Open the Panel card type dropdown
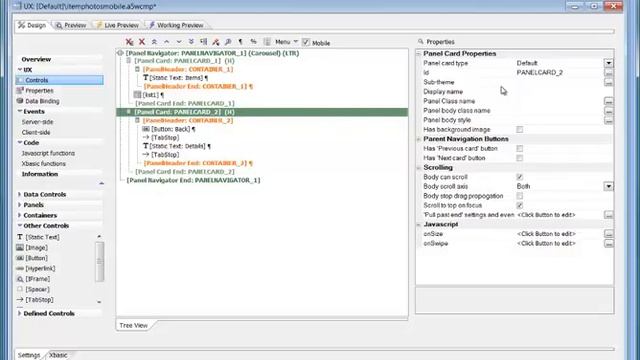The height and width of the screenshot is (360, 640). pos(609,63)
